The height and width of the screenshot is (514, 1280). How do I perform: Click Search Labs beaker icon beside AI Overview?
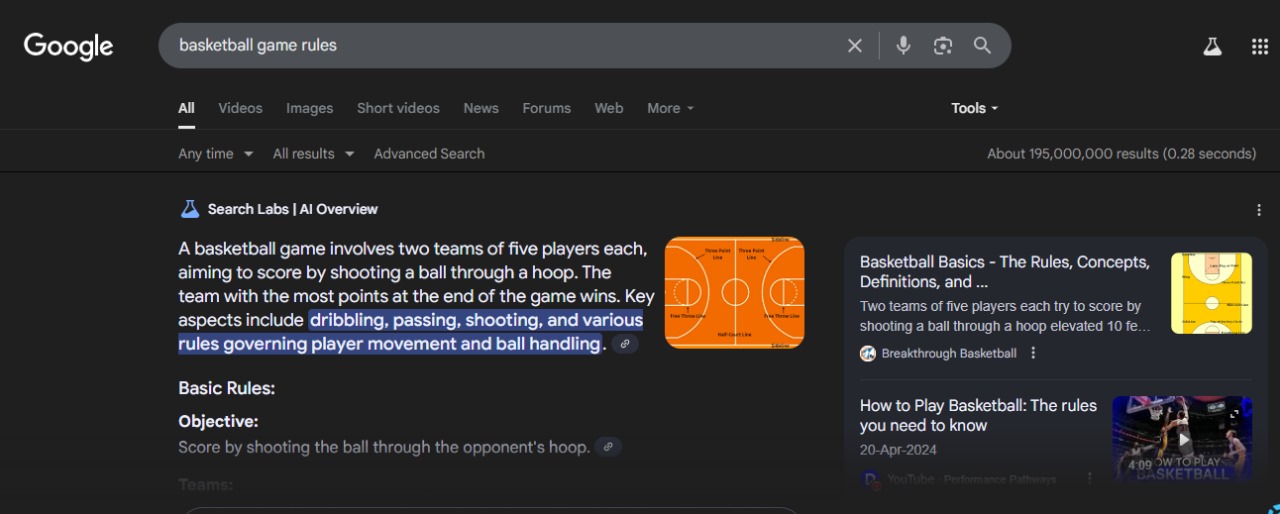point(190,209)
